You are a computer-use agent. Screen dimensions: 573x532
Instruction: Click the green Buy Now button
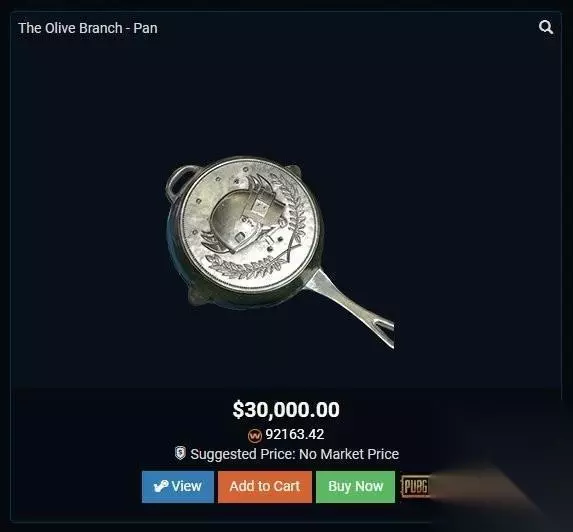[x=356, y=487]
